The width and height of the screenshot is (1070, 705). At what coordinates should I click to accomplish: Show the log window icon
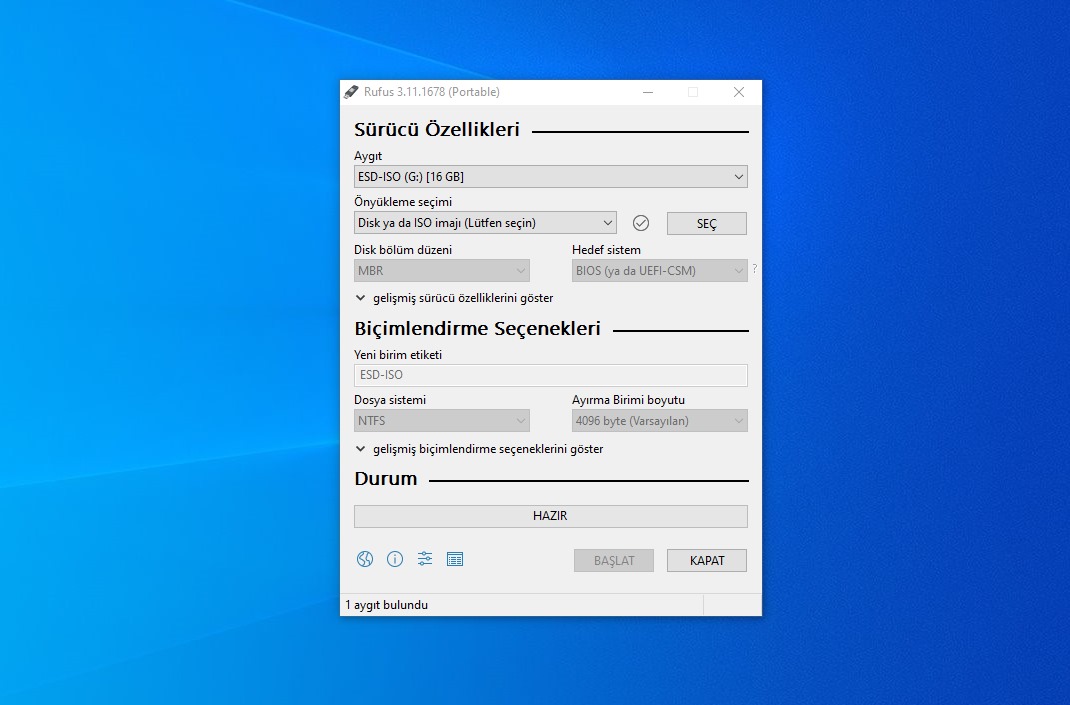tap(455, 560)
